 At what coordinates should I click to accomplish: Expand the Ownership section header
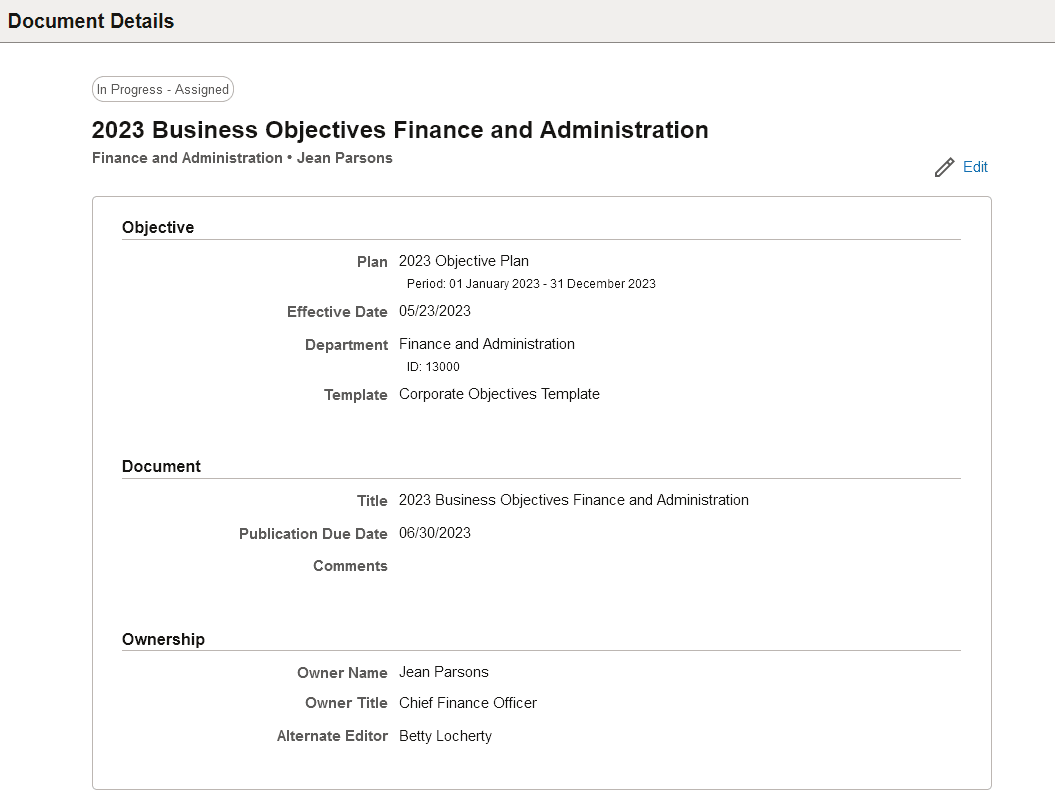point(163,639)
